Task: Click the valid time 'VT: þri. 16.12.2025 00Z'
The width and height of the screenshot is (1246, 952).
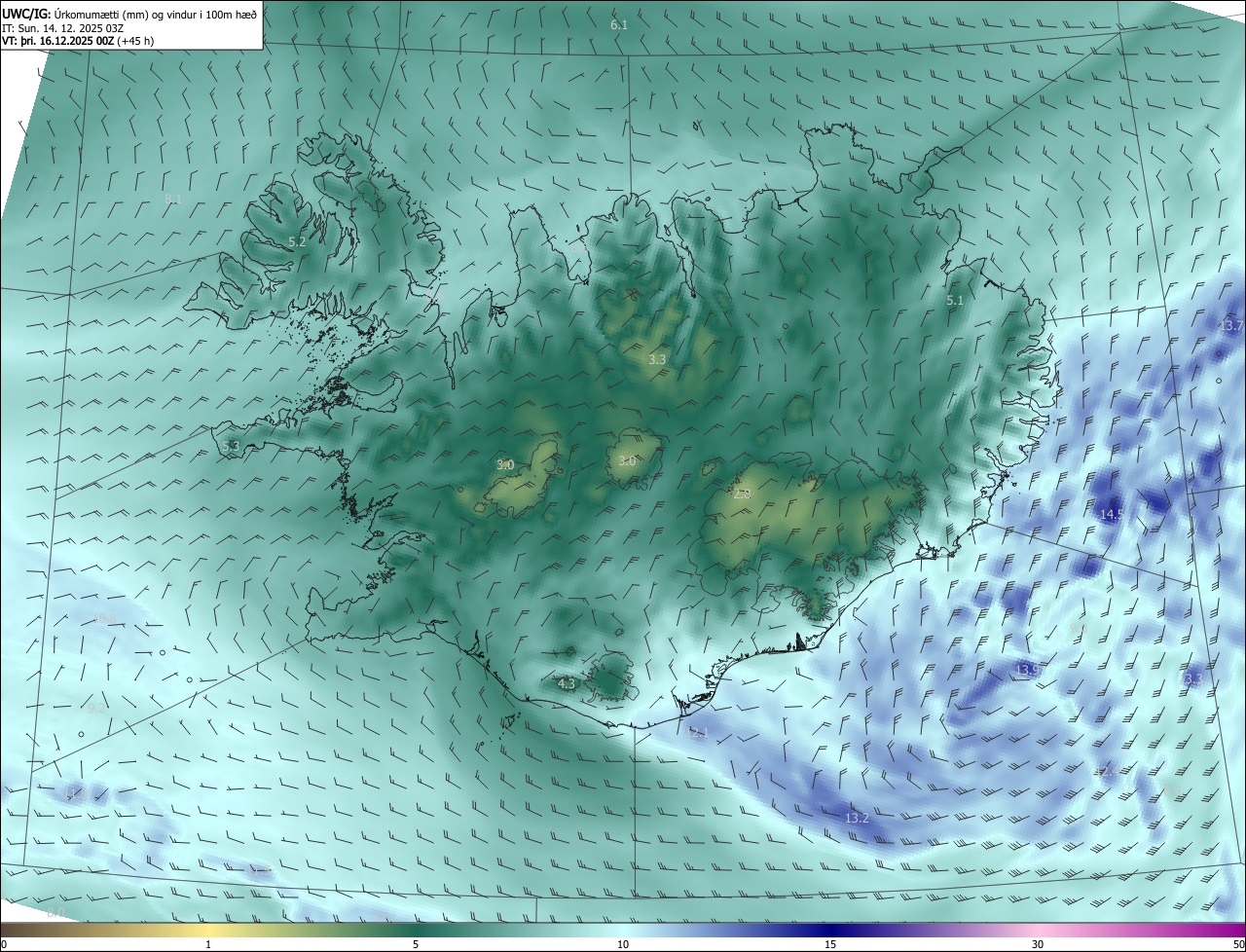Action: pos(57,41)
